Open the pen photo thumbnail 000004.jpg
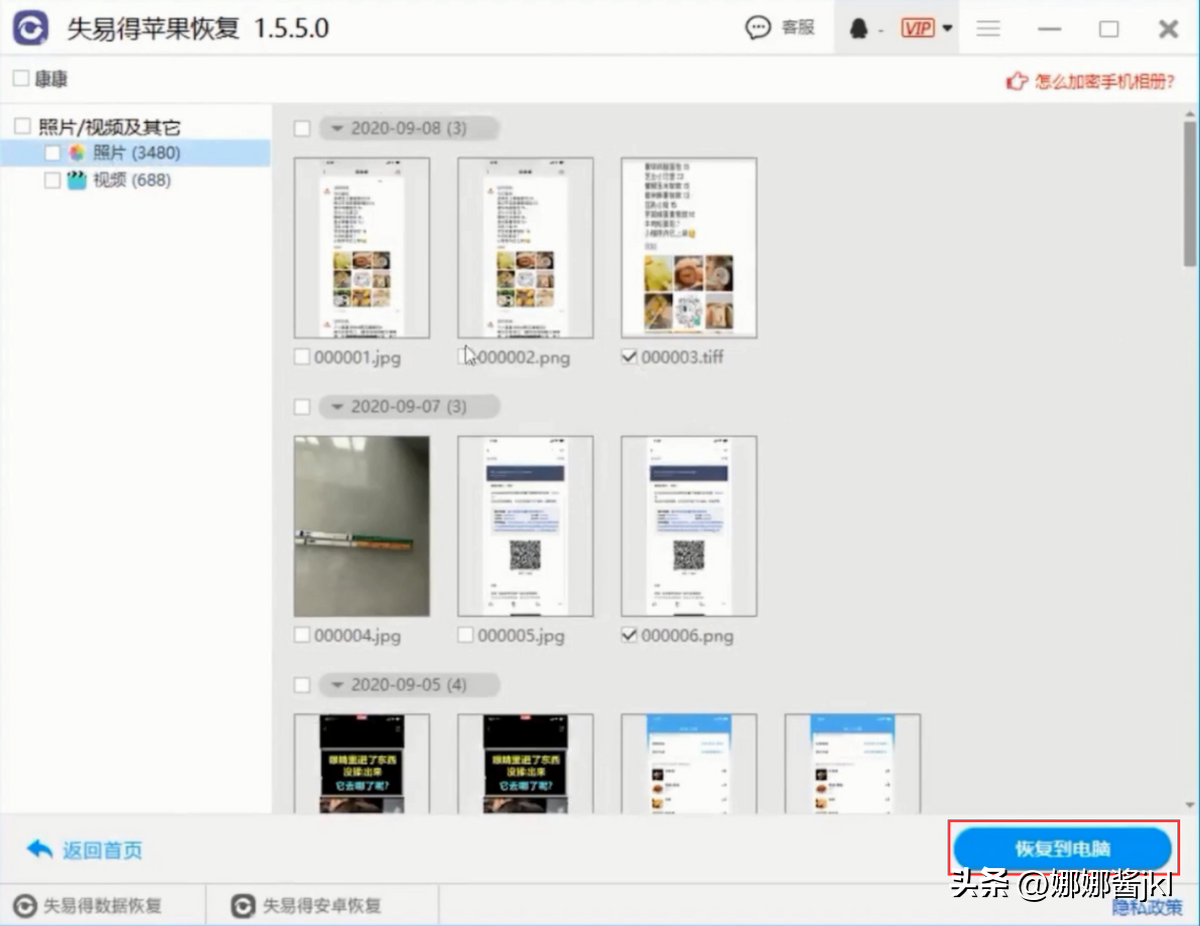 point(362,526)
